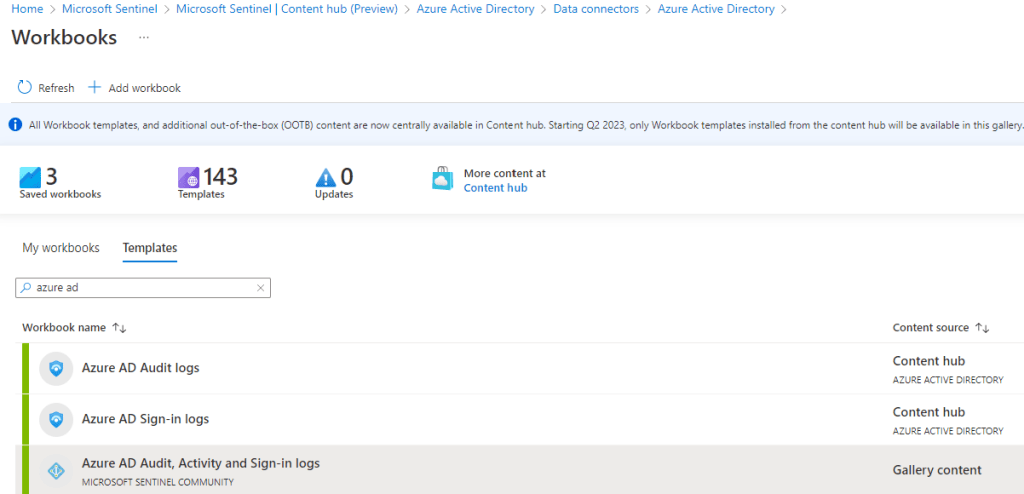Click the Azure AD Audit logs shield icon
Screen dimensions: 1024x494
pyautogui.click(x=56, y=368)
